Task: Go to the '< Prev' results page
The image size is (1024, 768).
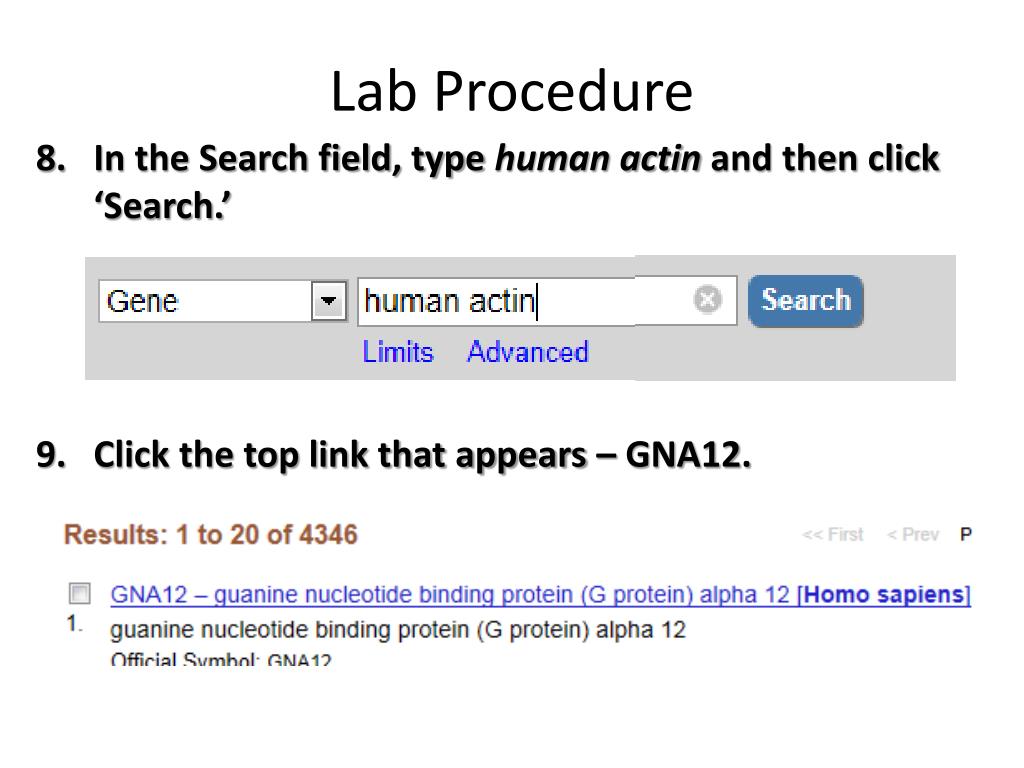Action: [913, 535]
